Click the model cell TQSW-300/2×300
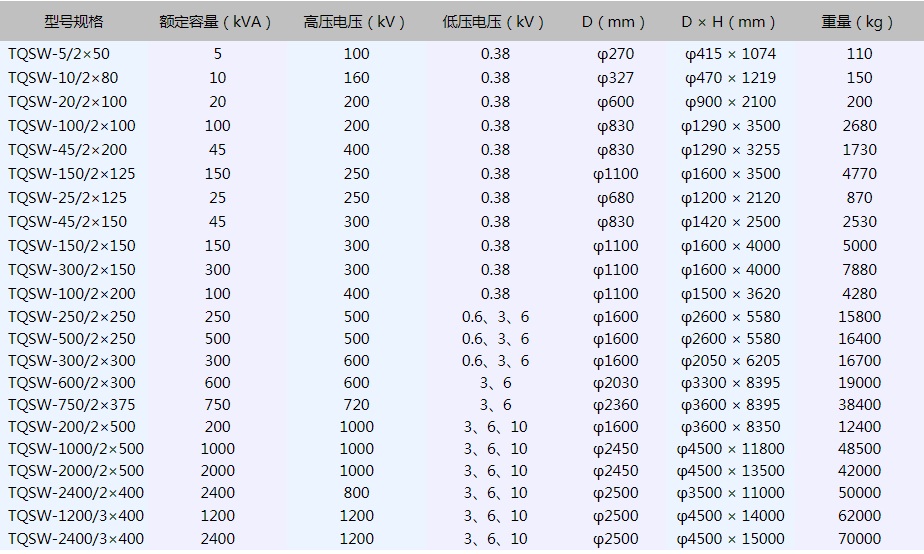924x554 pixels. click(x=71, y=361)
